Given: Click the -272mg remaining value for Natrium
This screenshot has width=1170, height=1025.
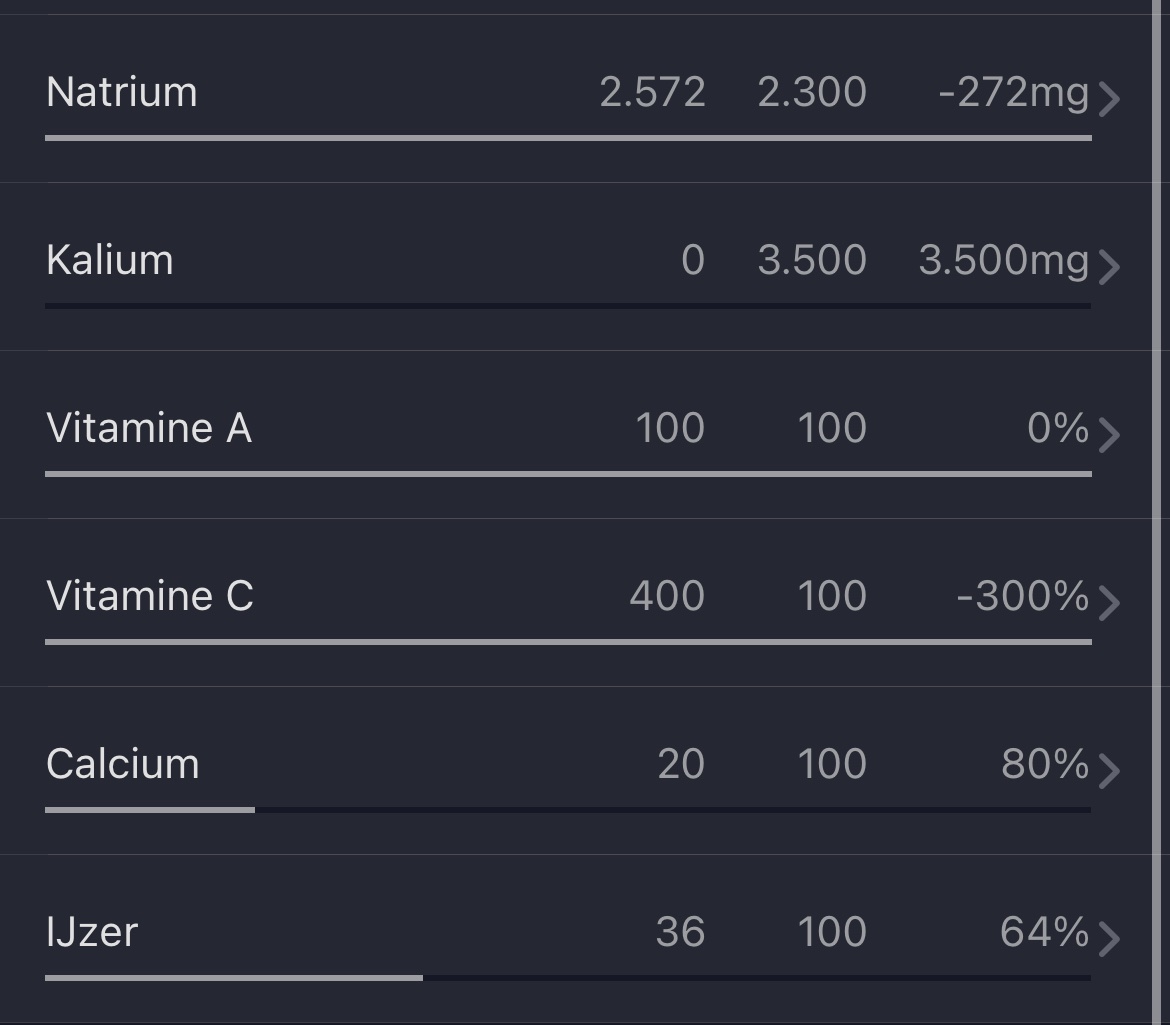Looking at the screenshot, I should [1013, 92].
